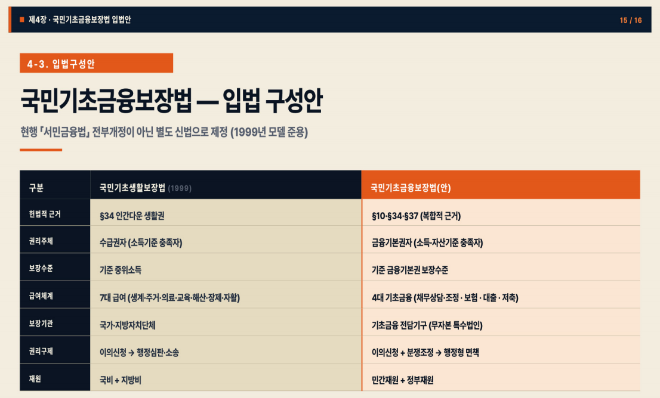Select the row label '헌법적 근거'
The width and height of the screenshot is (660, 398).
point(55,213)
